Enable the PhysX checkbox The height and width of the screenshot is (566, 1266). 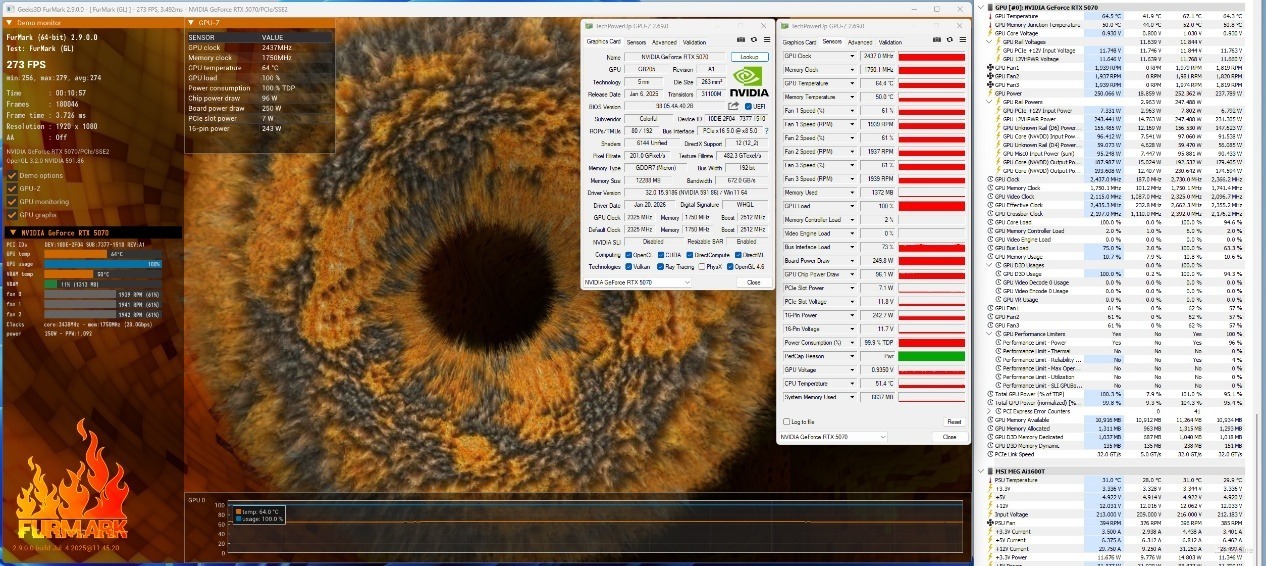(x=701, y=267)
